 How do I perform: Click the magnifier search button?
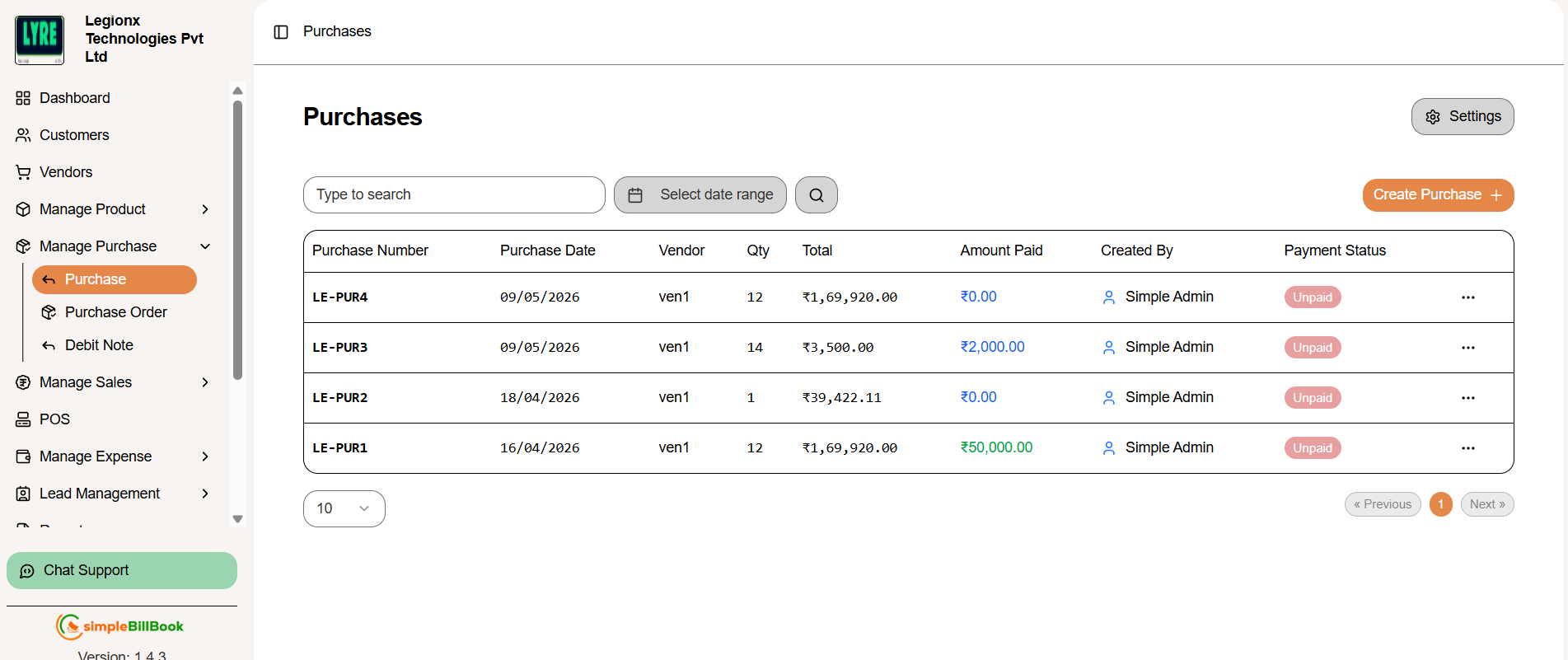pyautogui.click(x=817, y=195)
